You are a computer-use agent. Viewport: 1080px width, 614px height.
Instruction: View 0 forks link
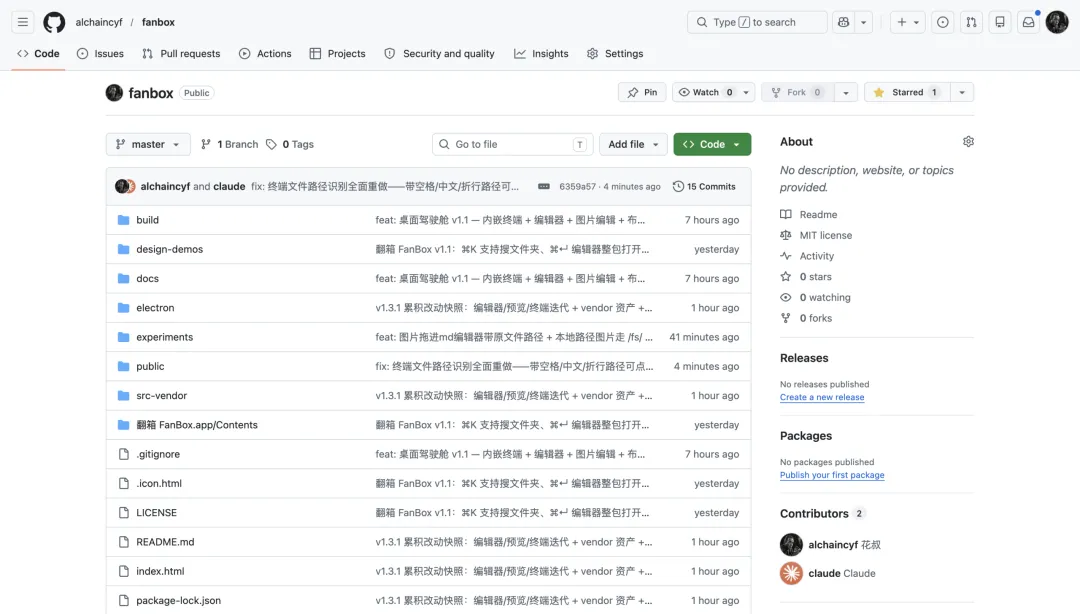point(806,318)
